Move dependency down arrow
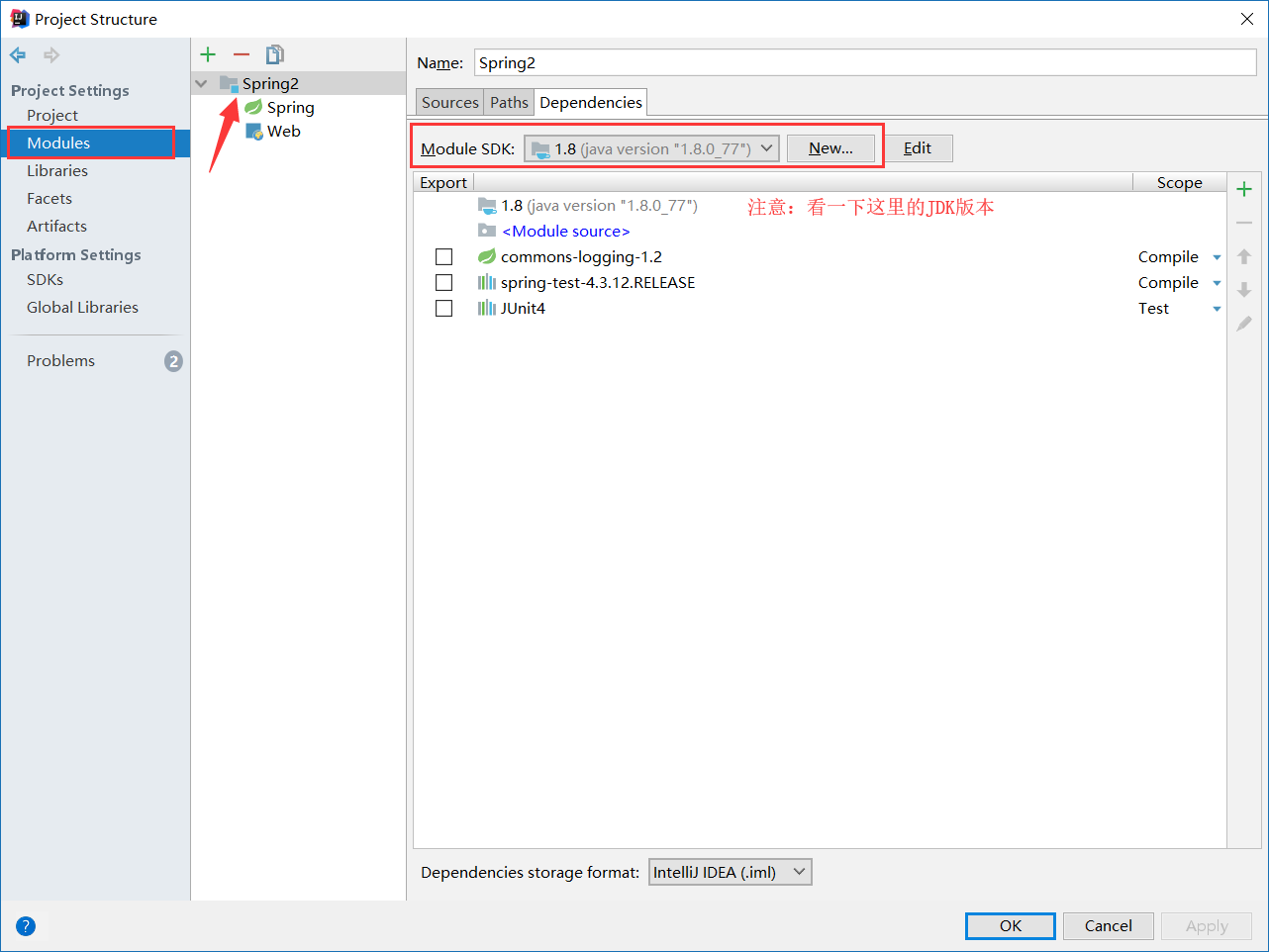This screenshot has height=952, width=1269. (x=1244, y=290)
